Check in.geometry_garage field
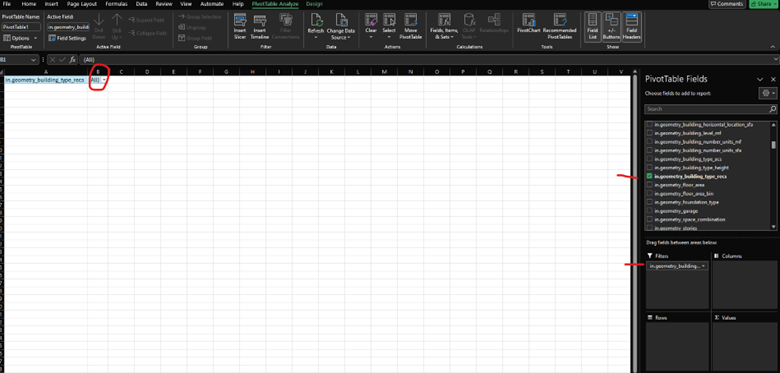The image size is (780, 373). coord(649,211)
